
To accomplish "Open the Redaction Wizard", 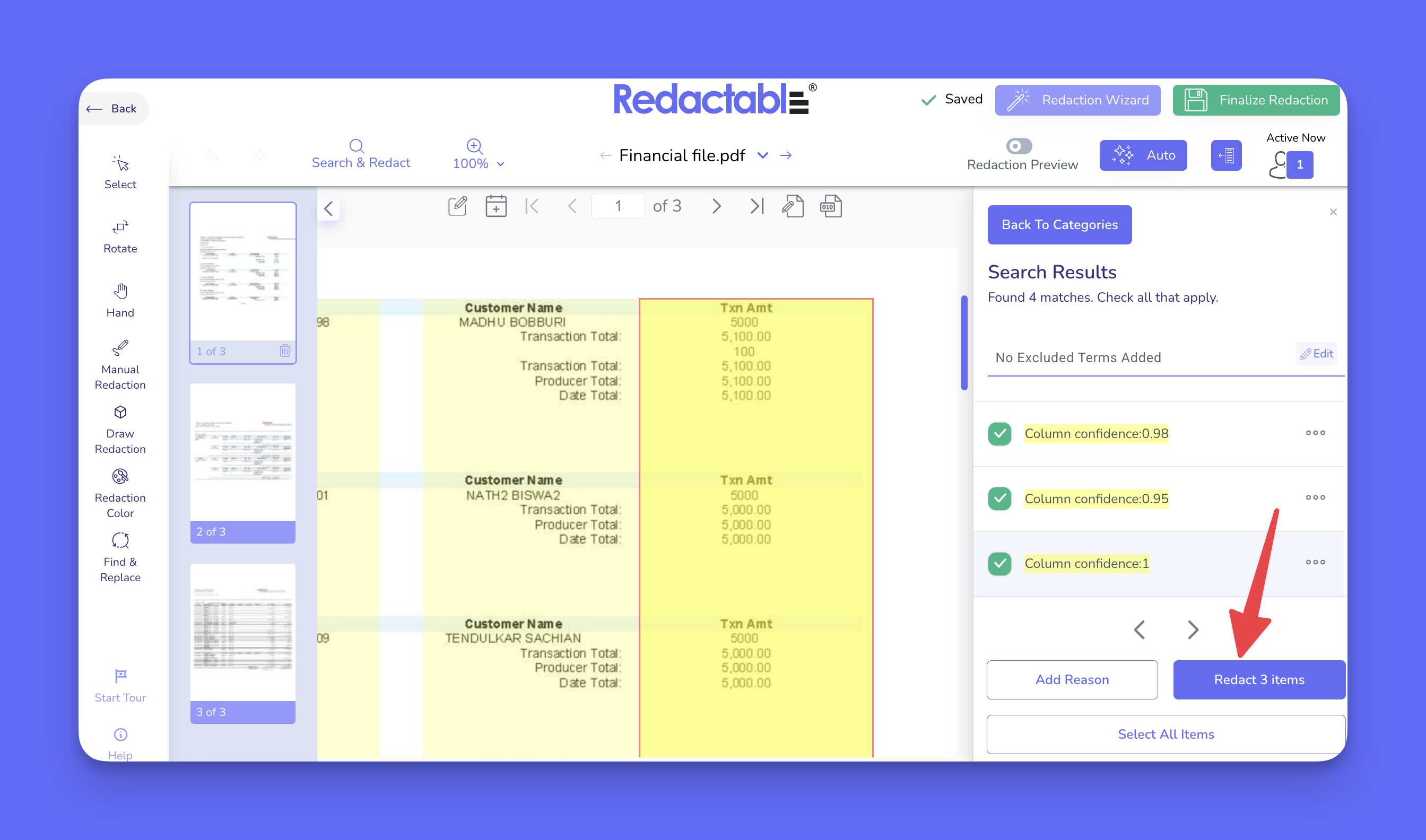I will click(1077, 100).
